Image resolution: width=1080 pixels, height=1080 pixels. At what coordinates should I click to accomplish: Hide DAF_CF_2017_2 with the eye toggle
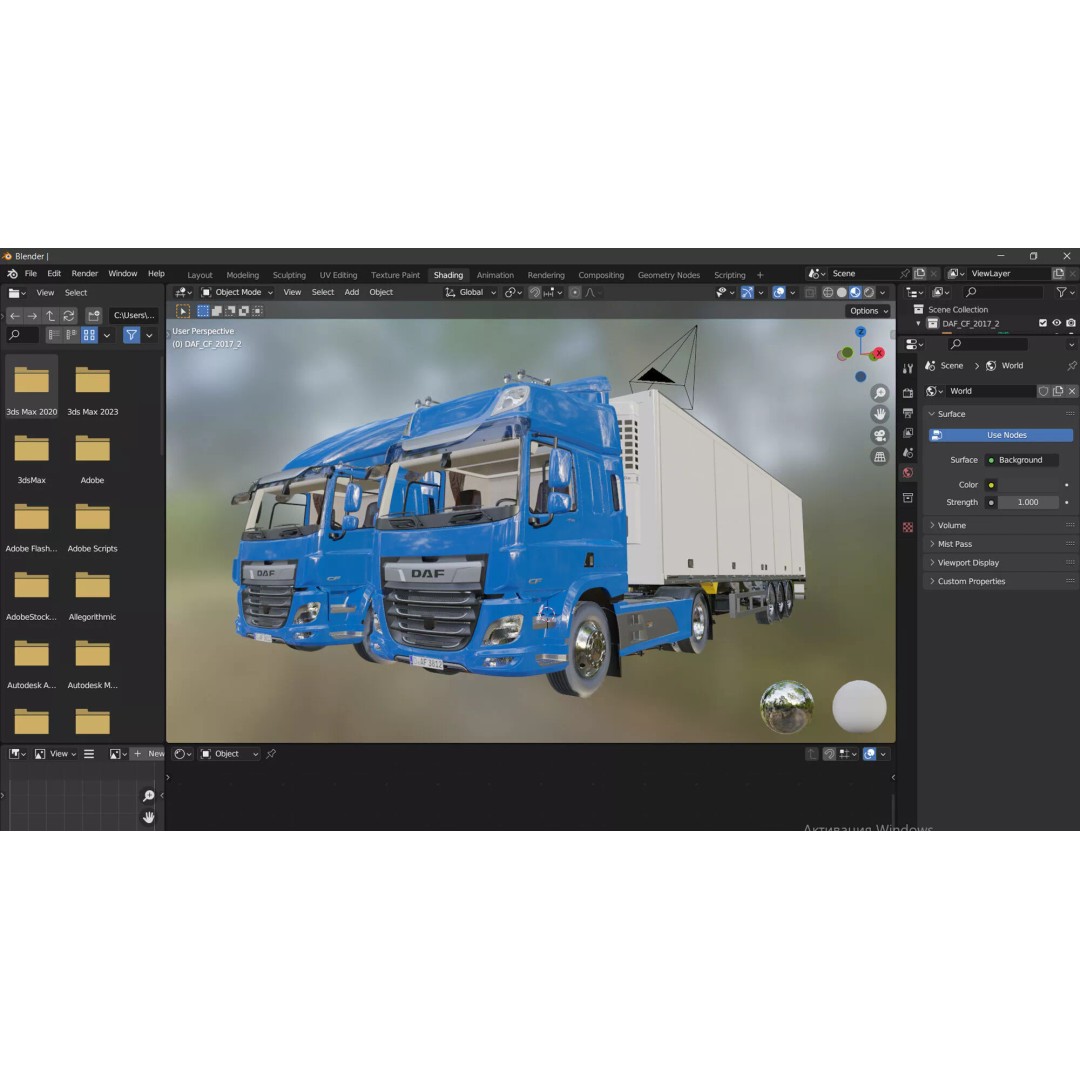[1057, 323]
